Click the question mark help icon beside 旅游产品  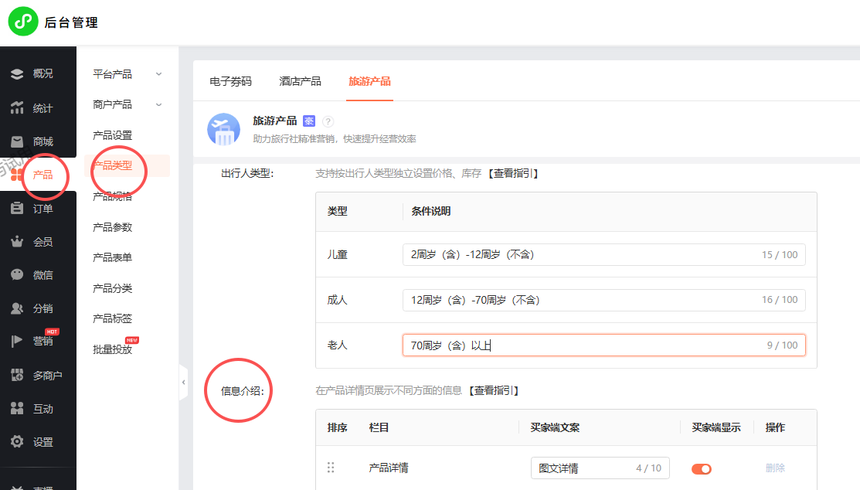(328, 121)
